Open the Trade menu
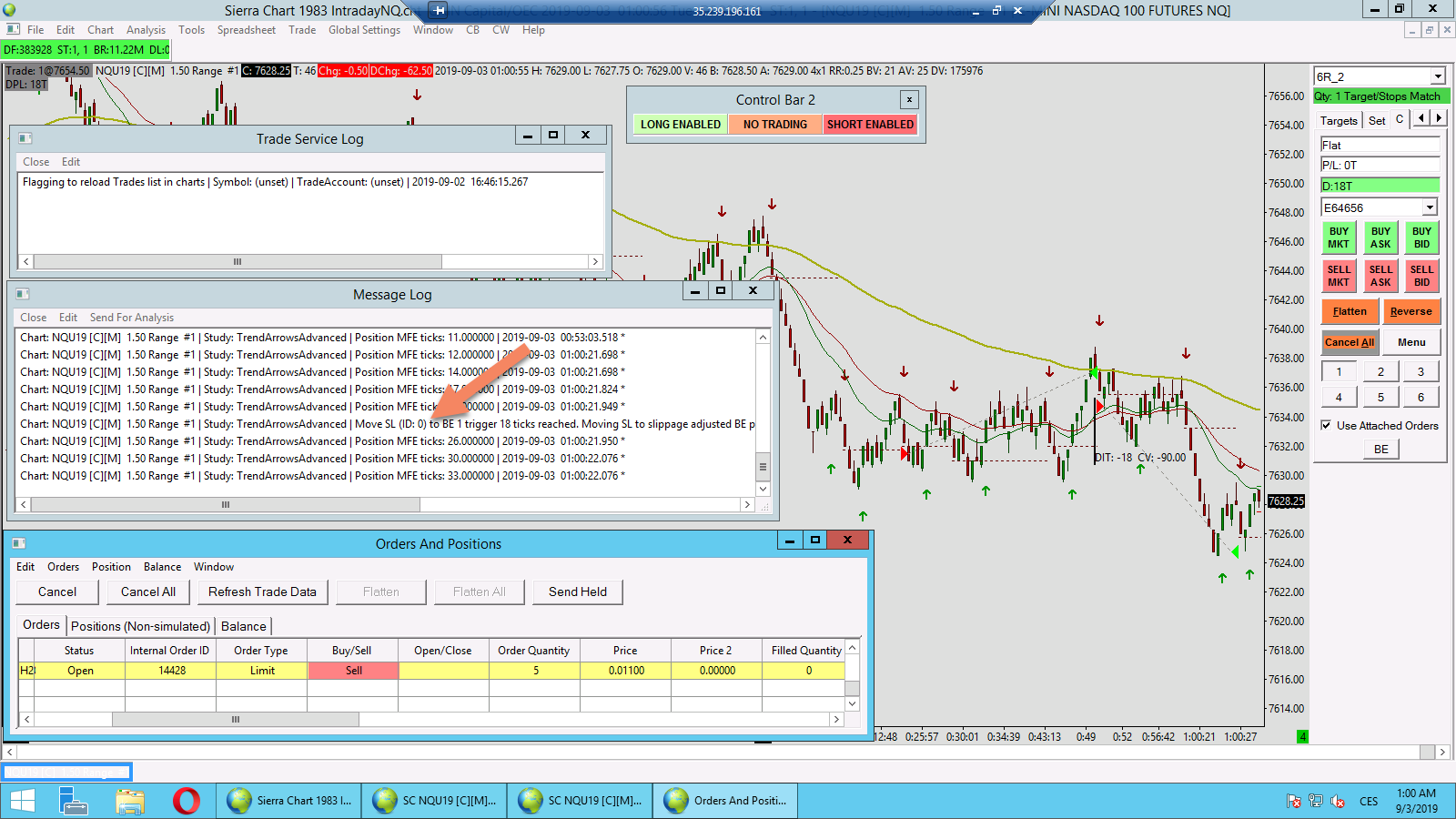This screenshot has height=819, width=1456. pyautogui.click(x=302, y=30)
